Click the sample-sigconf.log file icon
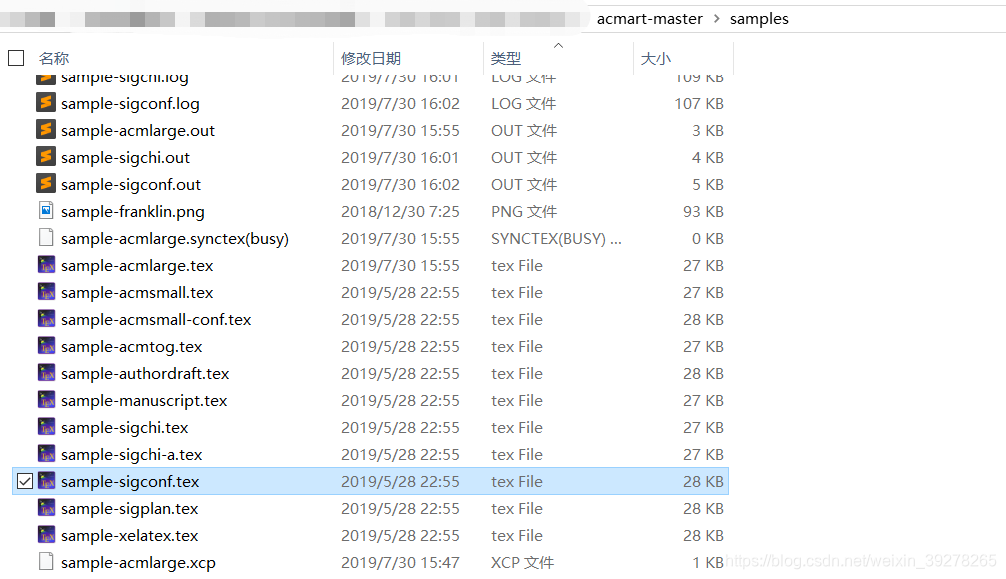This screenshot has width=1006, height=579. tap(46, 103)
